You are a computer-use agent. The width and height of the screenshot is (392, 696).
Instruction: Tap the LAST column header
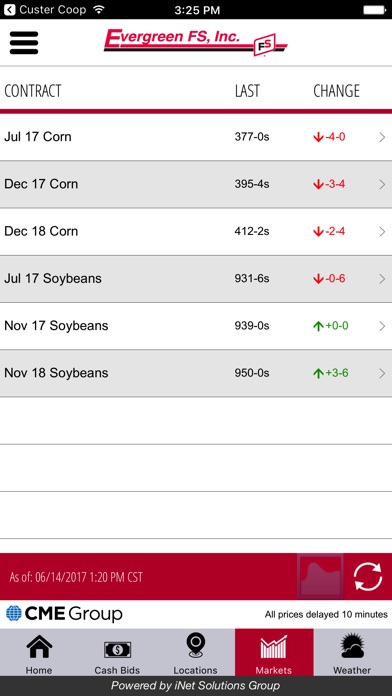247,91
